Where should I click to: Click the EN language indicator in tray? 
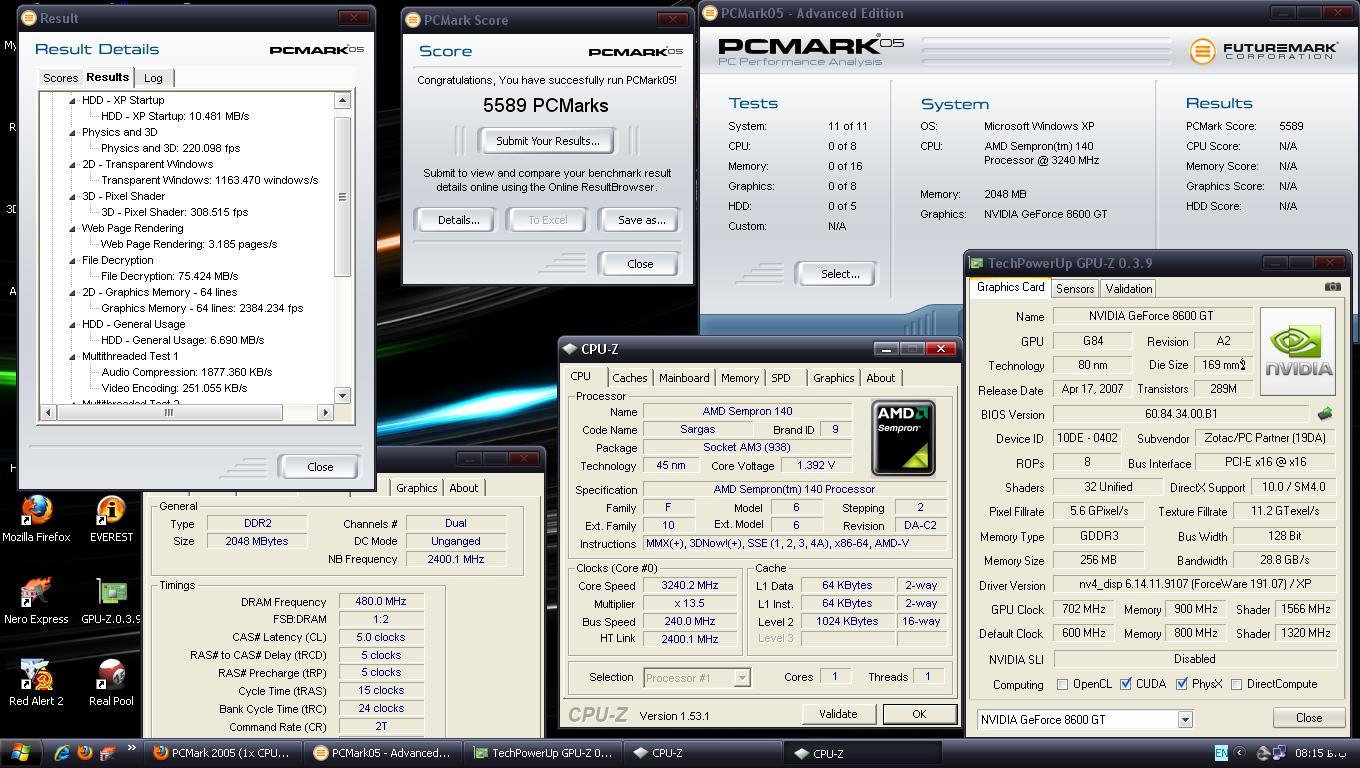click(1221, 753)
